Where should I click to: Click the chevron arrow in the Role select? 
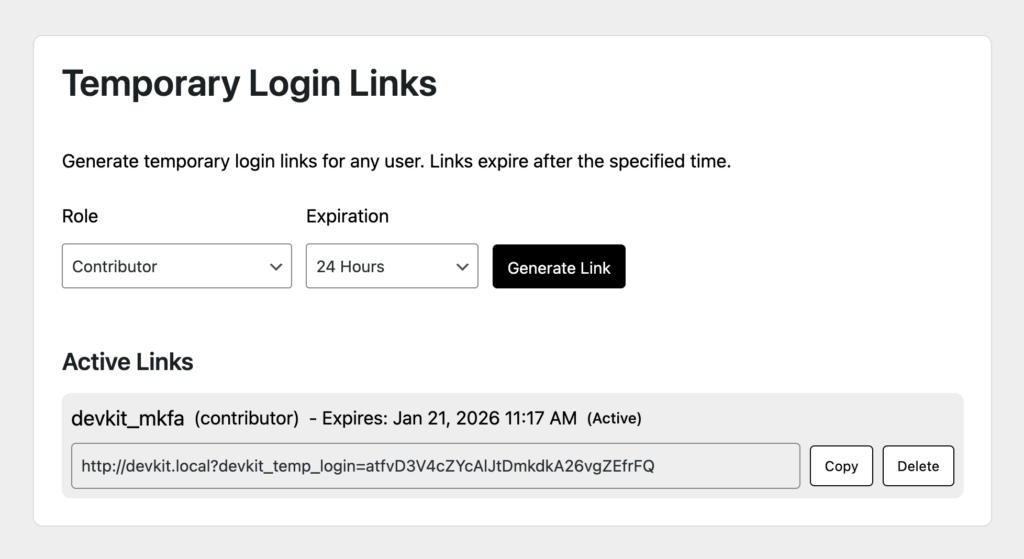coord(276,267)
